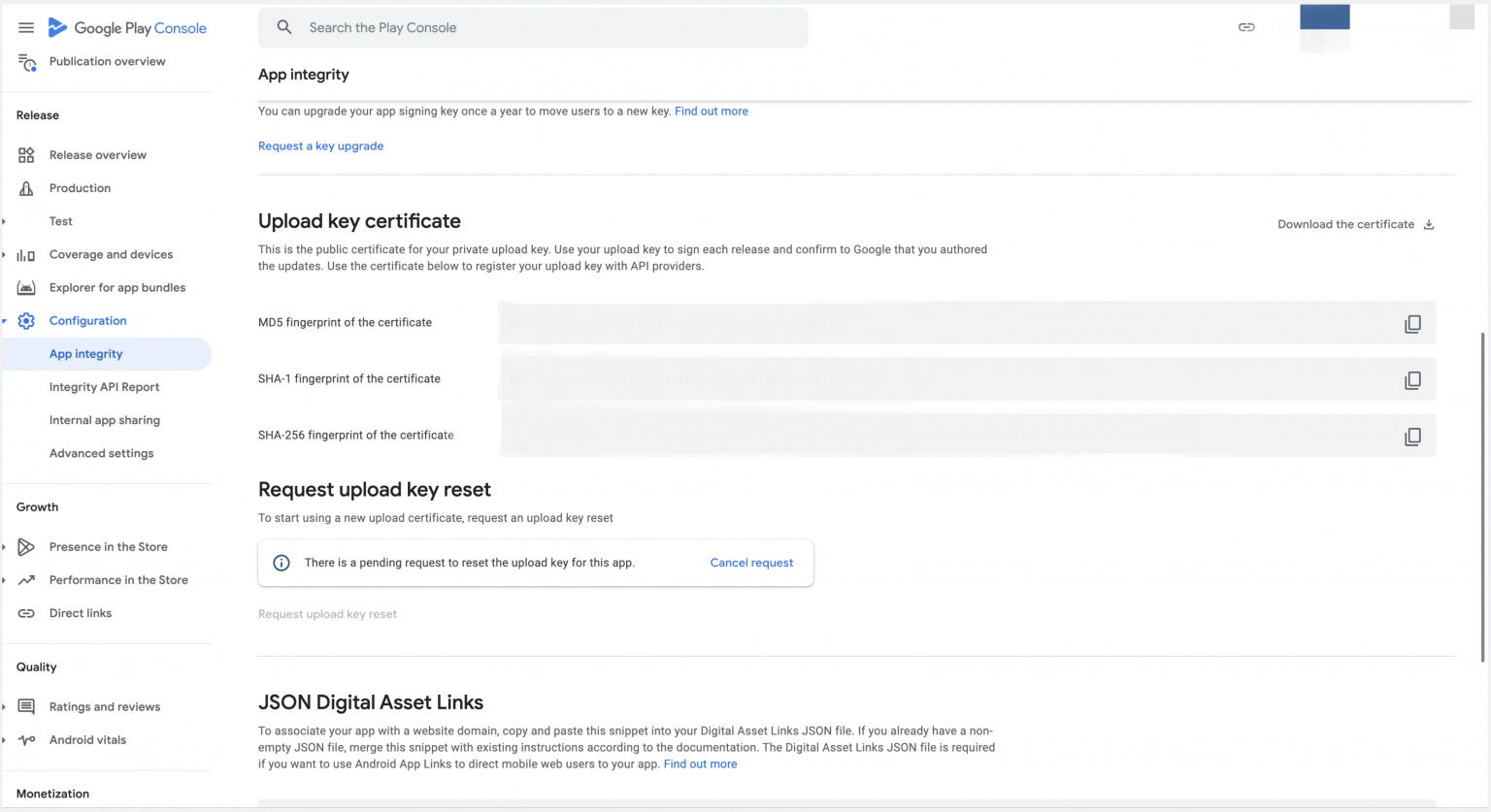Click Download the certificate

tap(1355, 224)
